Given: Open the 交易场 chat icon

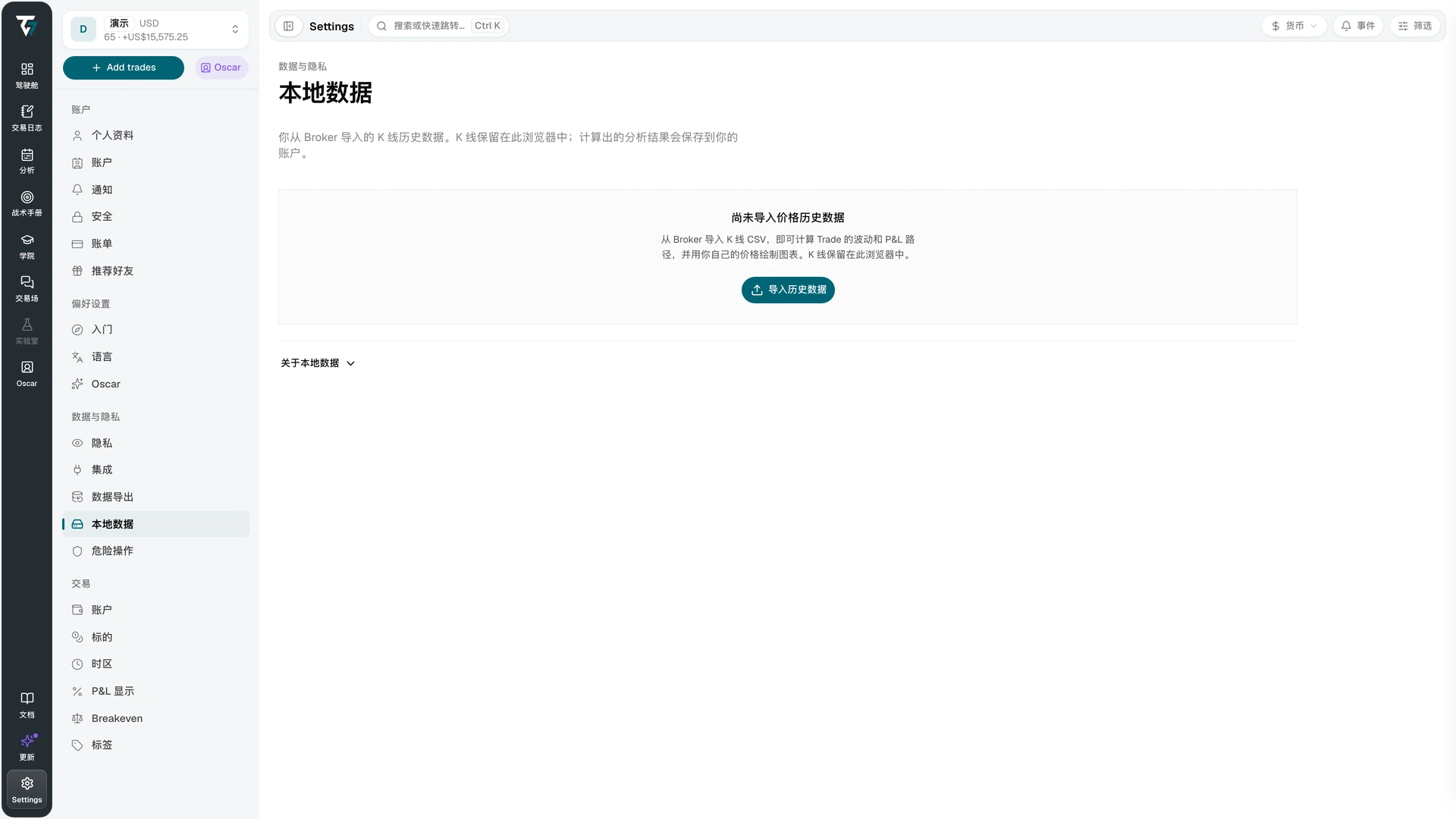Looking at the screenshot, I should (27, 288).
